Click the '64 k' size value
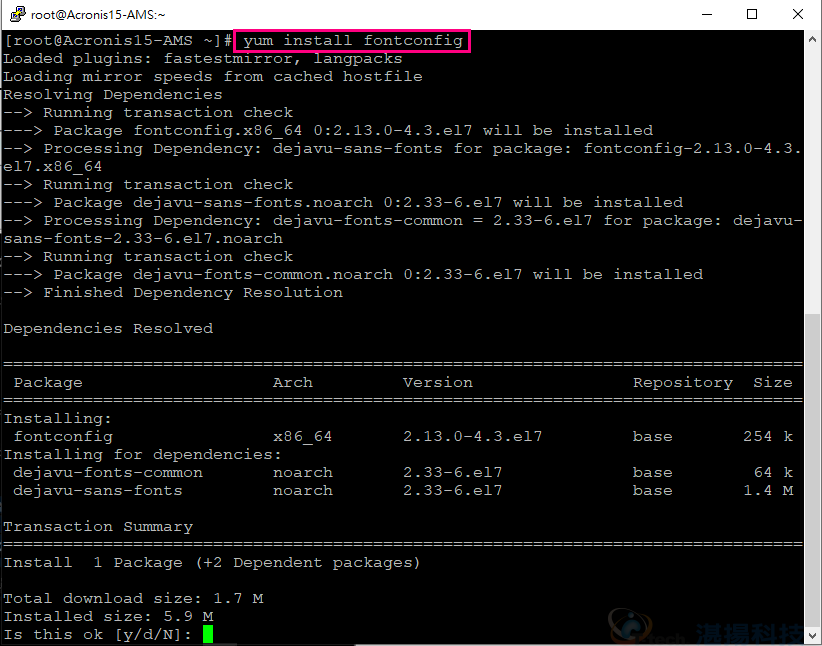The width and height of the screenshot is (822, 646). point(773,472)
